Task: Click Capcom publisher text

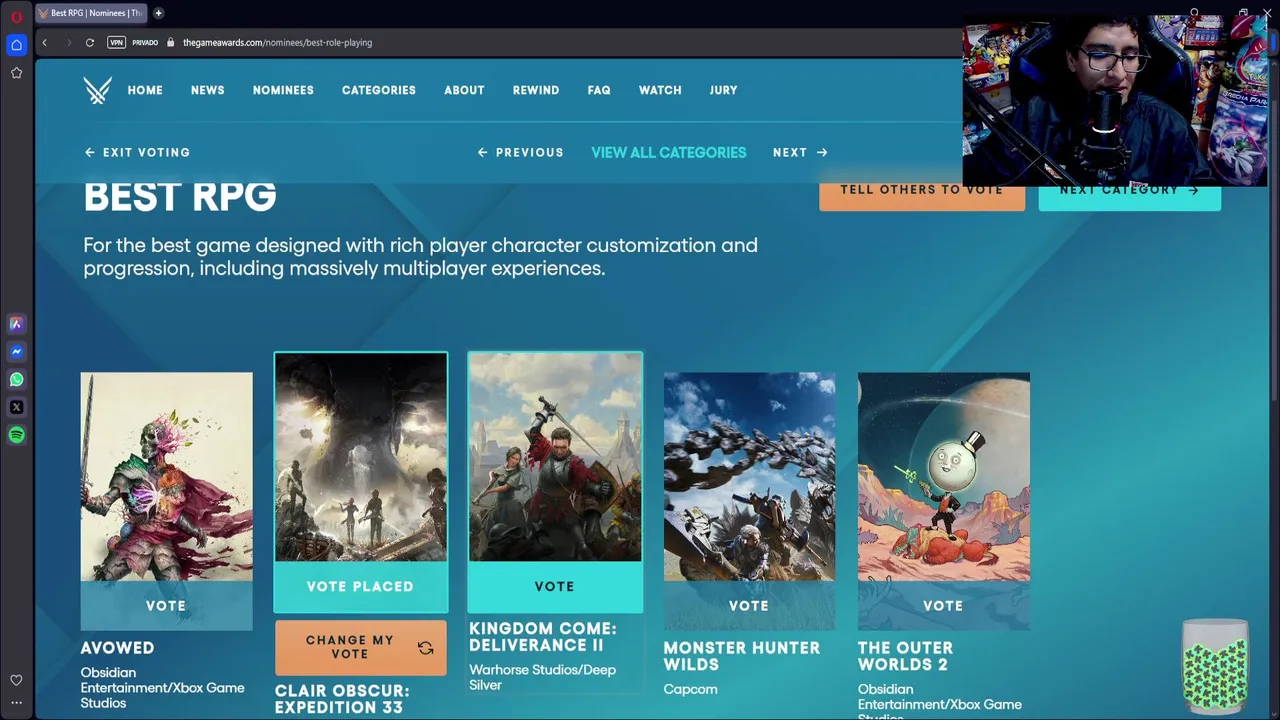Action: (690, 689)
